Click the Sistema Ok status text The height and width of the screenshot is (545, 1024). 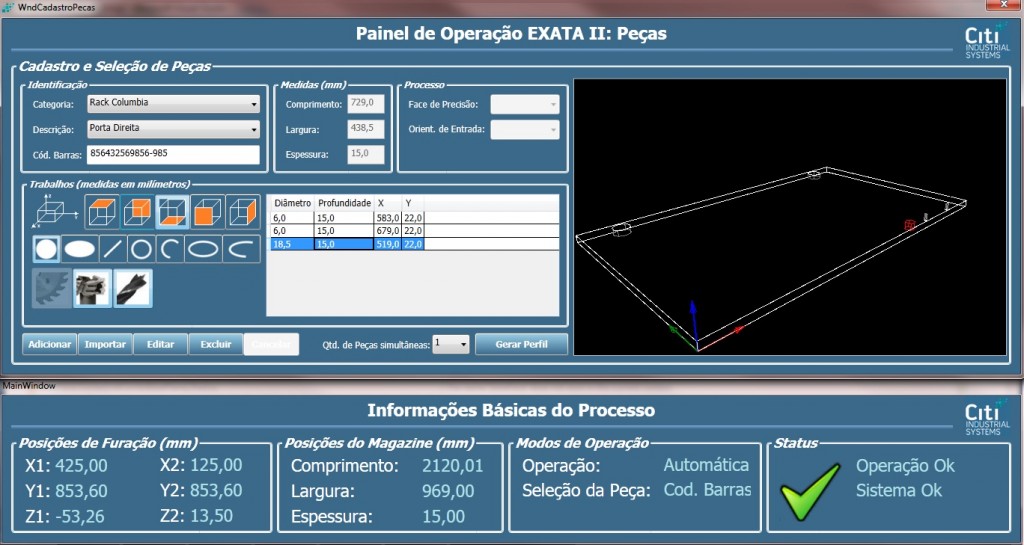[x=899, y=491]
